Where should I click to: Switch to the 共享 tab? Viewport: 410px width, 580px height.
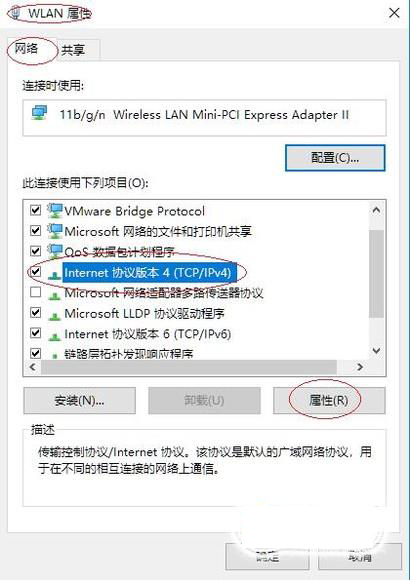[73, 50]
